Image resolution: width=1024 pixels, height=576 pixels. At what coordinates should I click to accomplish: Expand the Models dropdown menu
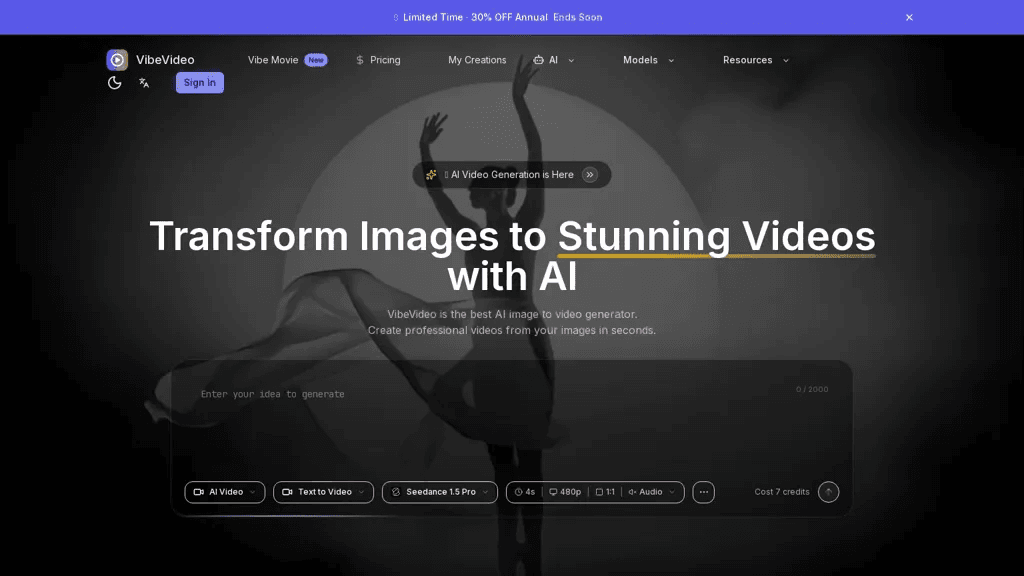point(648,60)
